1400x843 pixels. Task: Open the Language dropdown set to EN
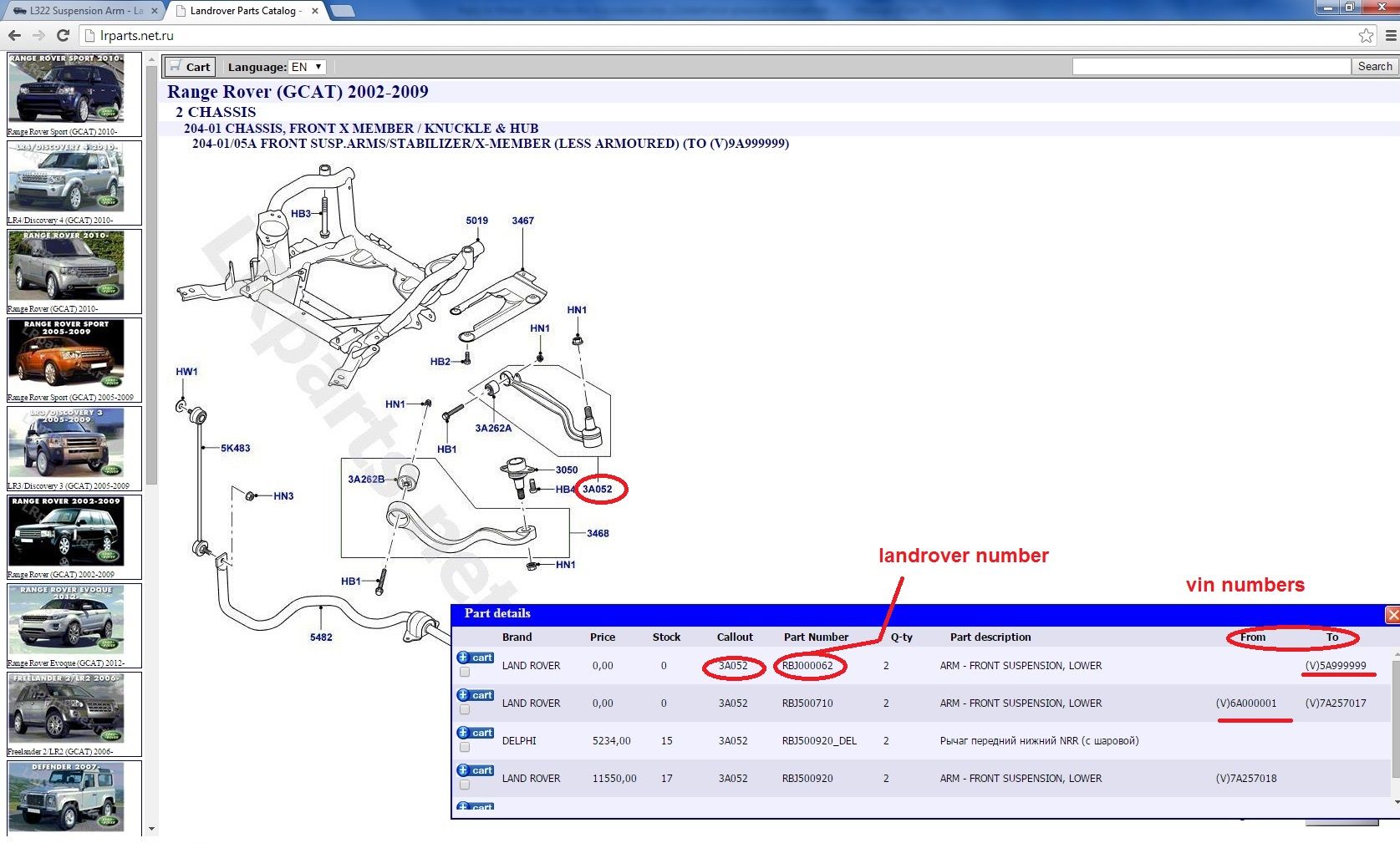click(x=306, y=67)
